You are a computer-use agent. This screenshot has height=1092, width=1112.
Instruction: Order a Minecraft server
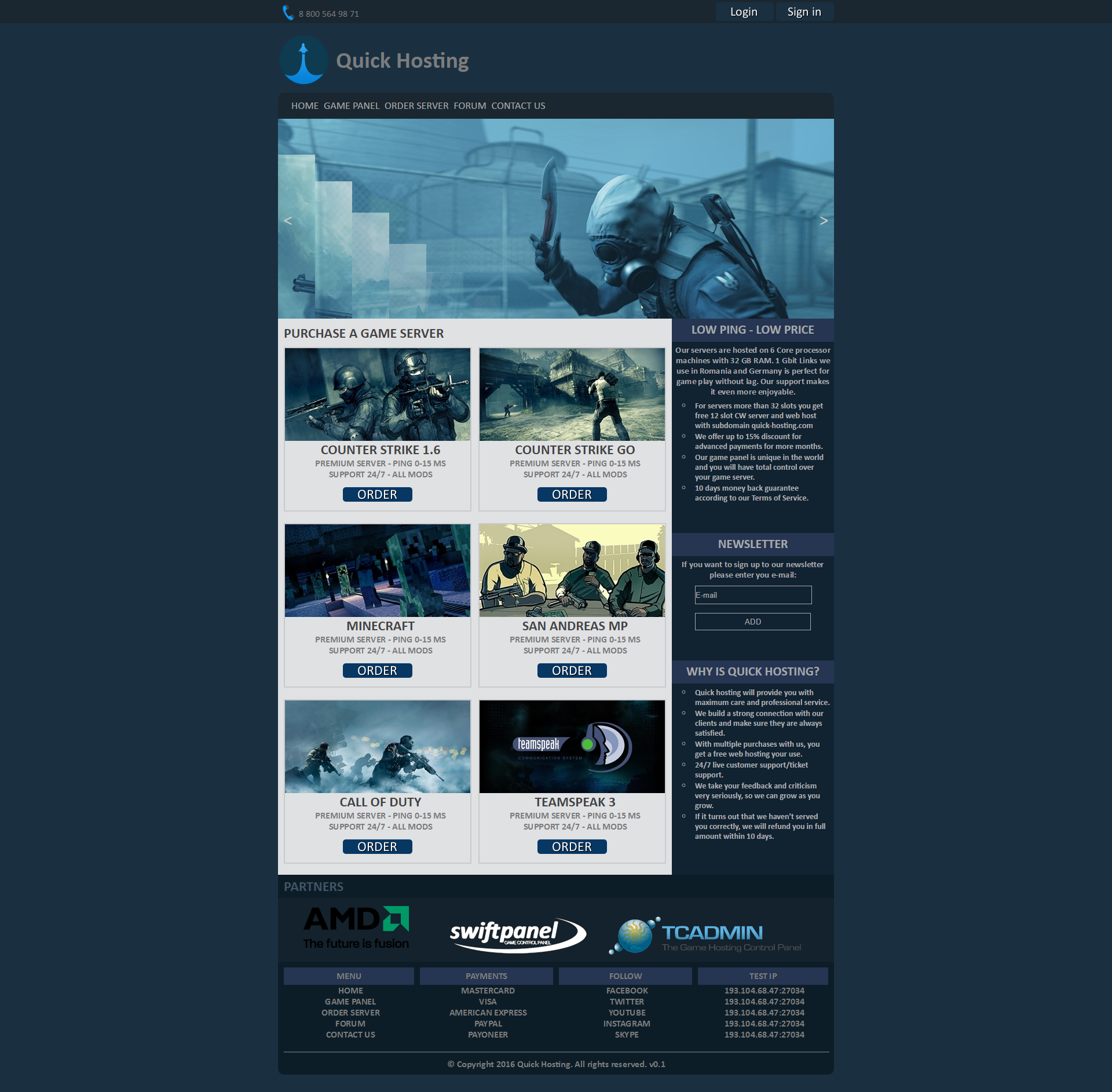pyautogui.click(x=377, y=670)
